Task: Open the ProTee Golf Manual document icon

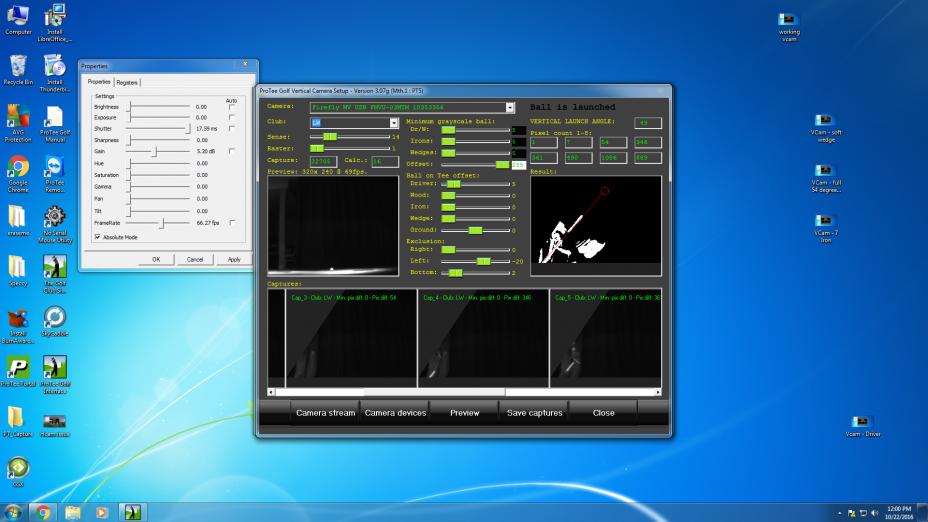Action: pyautogui.click(x=54, y=124)
